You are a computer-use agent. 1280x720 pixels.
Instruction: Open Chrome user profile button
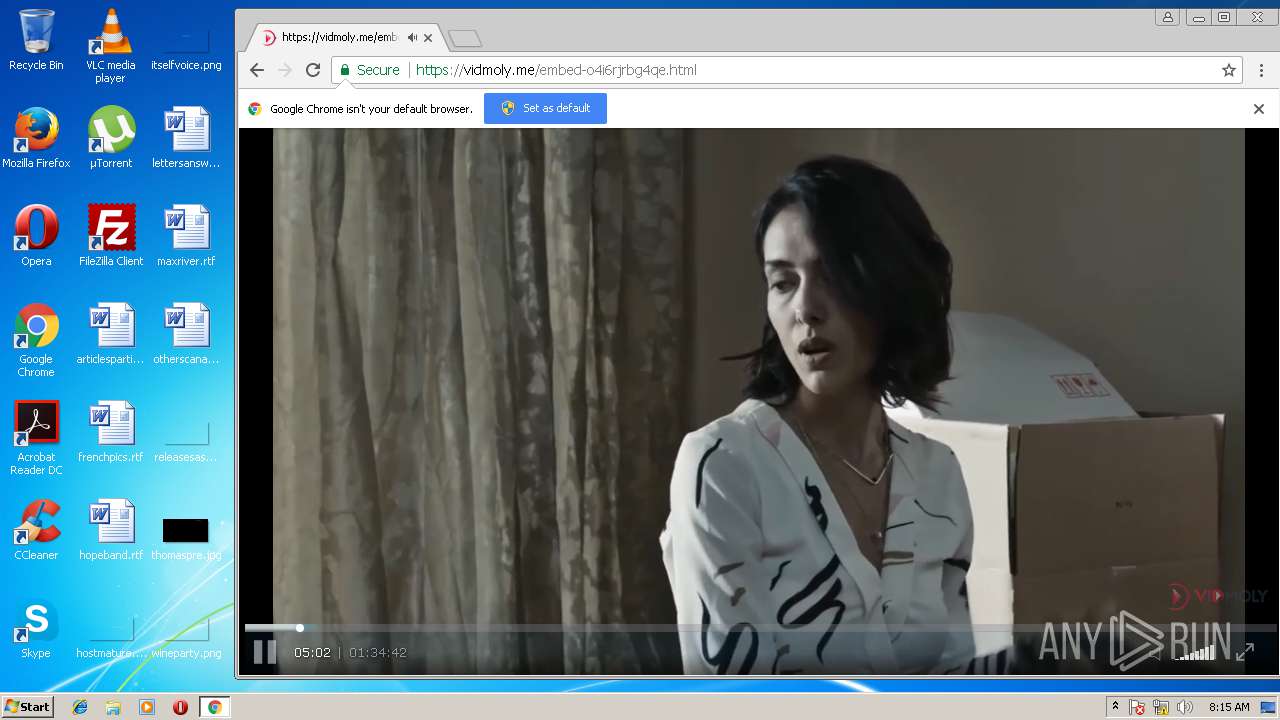(x=1167, y=17)
